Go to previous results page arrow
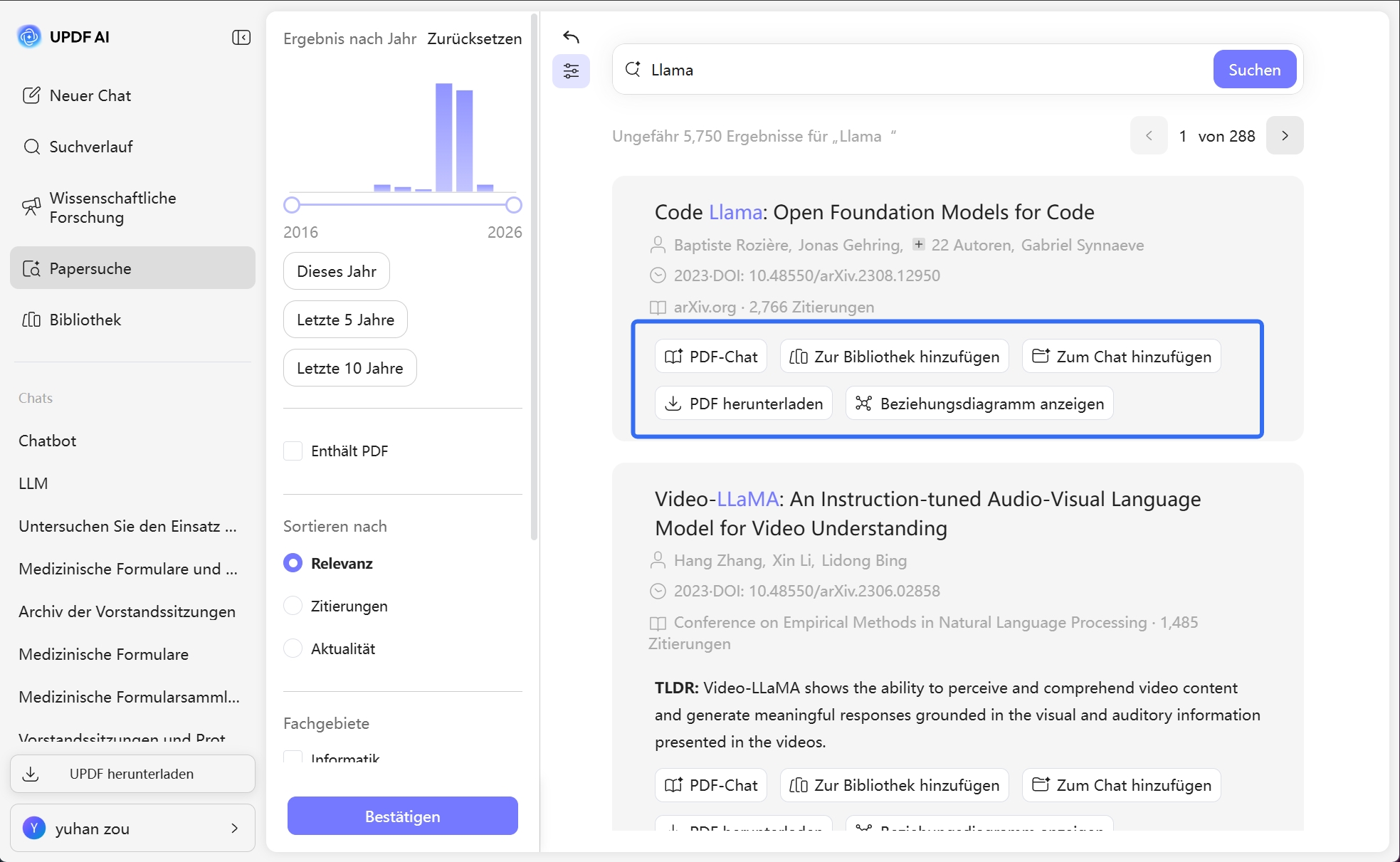This screenshot has width=1400, height=862. coord(1149,135)
